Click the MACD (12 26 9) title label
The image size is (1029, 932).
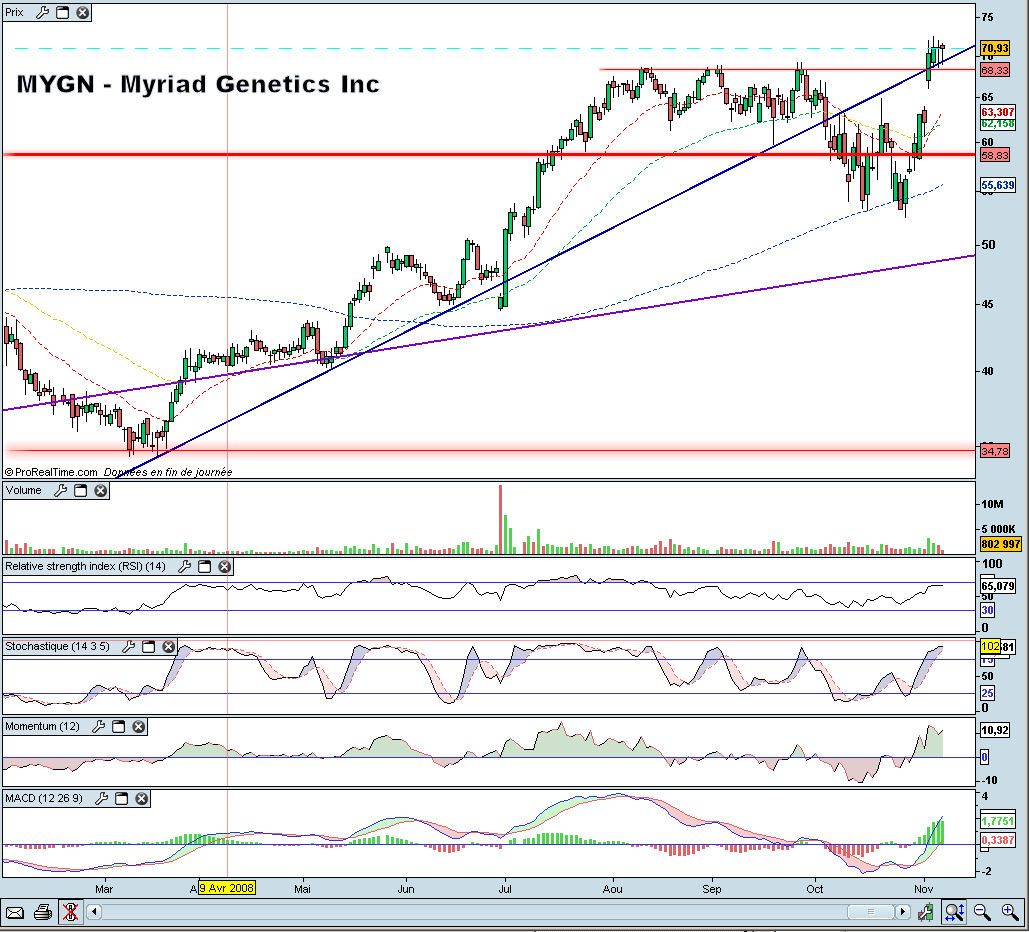coord(44,798)
